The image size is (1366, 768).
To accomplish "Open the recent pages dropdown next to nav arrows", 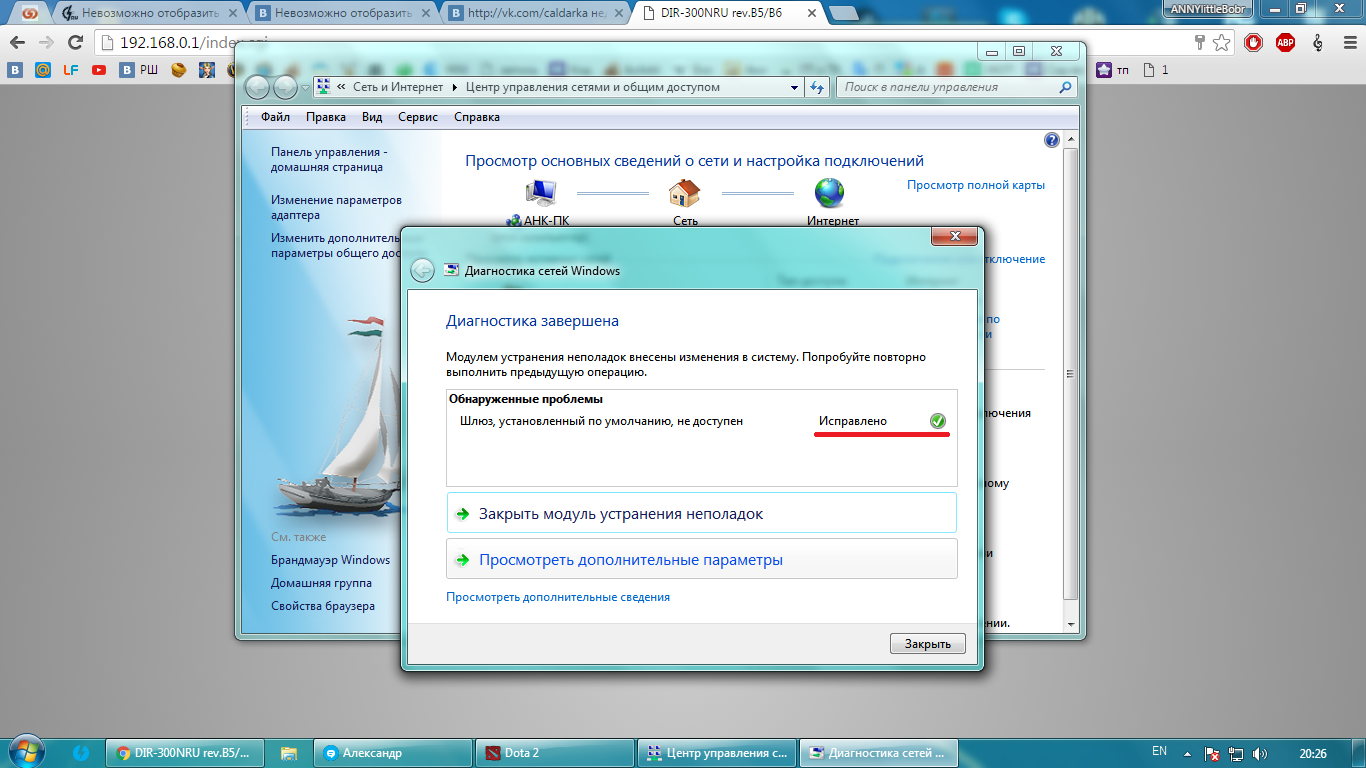I will point(304,88).
